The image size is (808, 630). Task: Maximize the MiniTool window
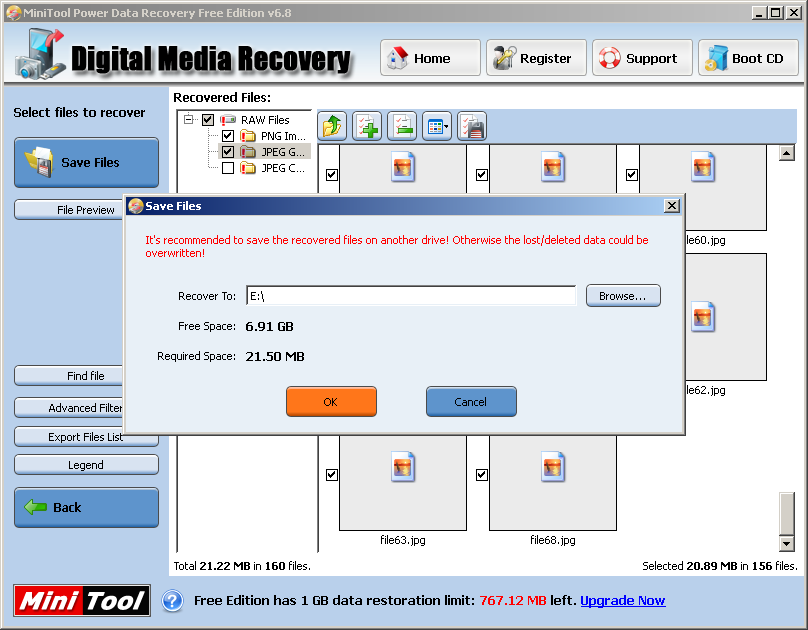click(x=776, y=13)
